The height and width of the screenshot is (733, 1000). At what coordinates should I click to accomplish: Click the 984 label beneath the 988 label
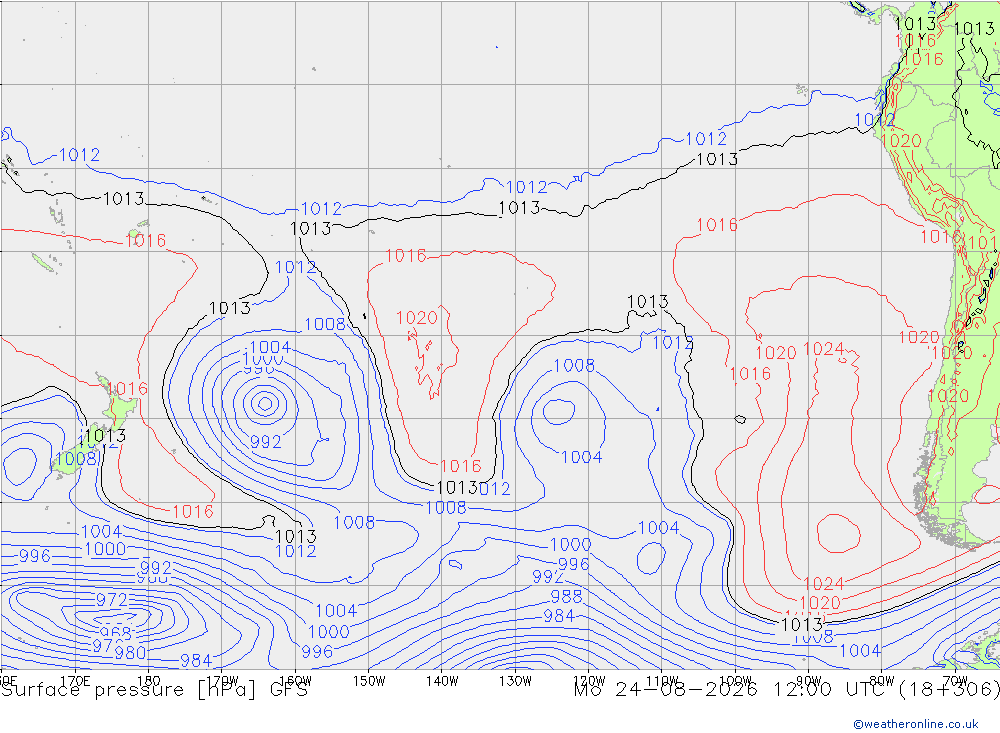(559, 616)
